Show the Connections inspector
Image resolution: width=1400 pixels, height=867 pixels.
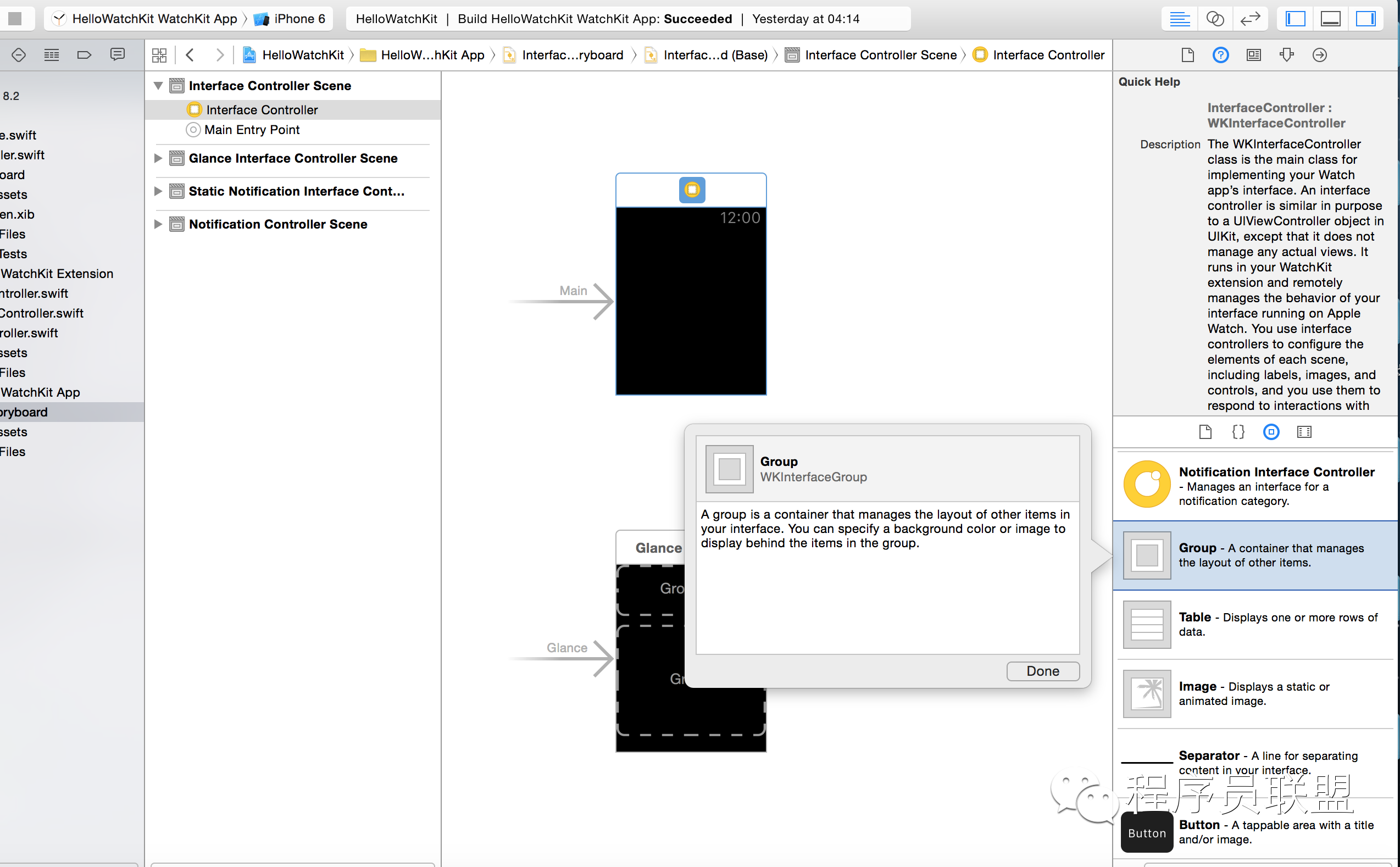click(x=1319, y=54)
